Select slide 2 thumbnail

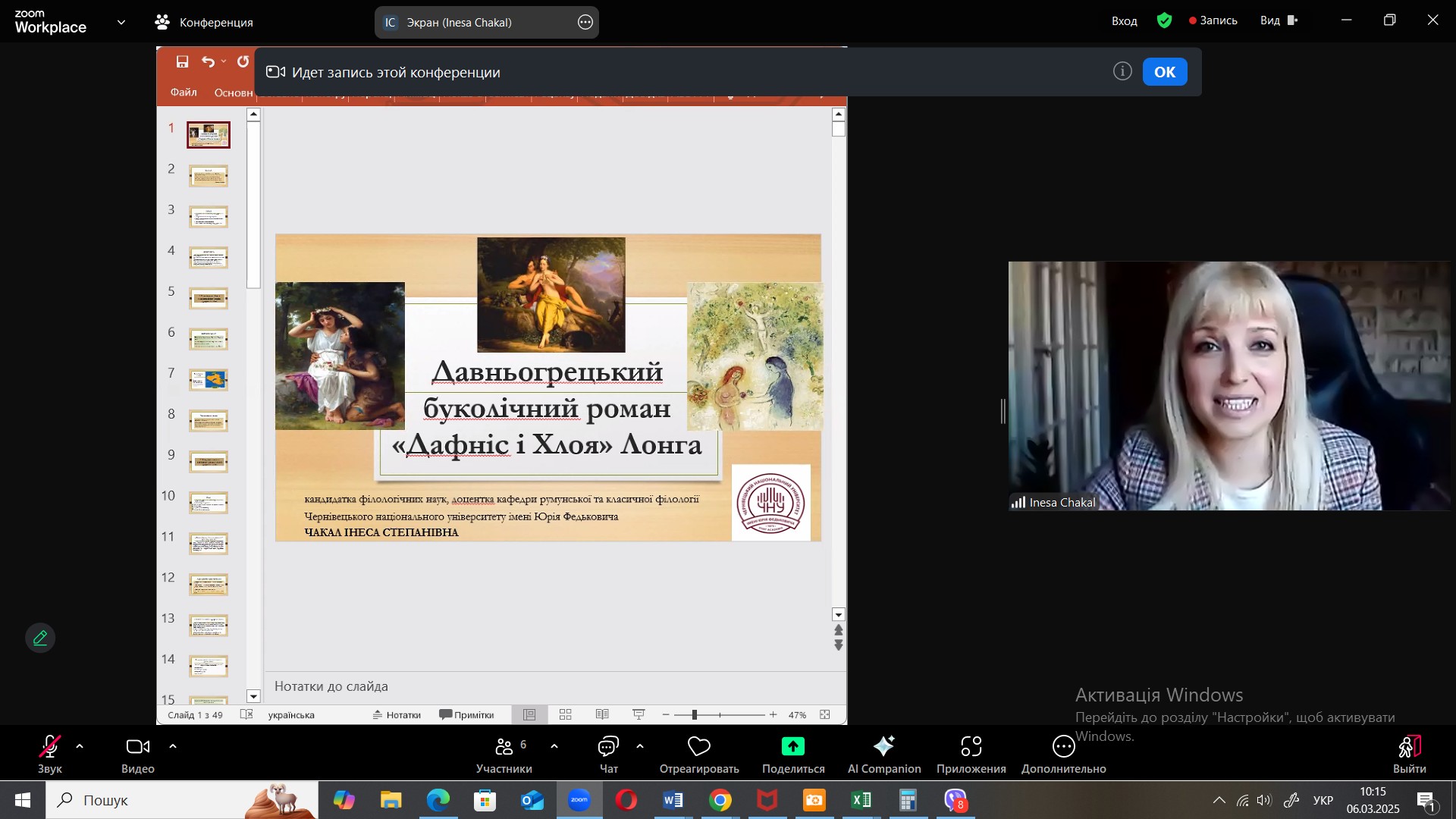pyautogui.click(x=209, y=176)
